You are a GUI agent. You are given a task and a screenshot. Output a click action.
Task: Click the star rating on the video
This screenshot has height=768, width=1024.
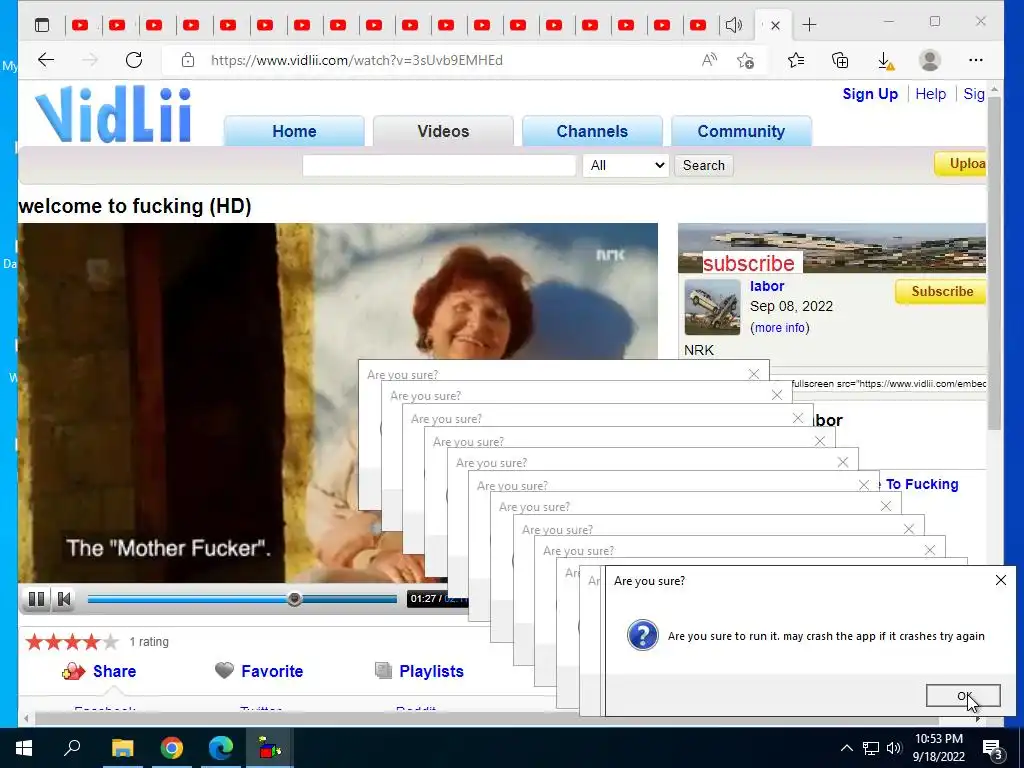point(72,642)
